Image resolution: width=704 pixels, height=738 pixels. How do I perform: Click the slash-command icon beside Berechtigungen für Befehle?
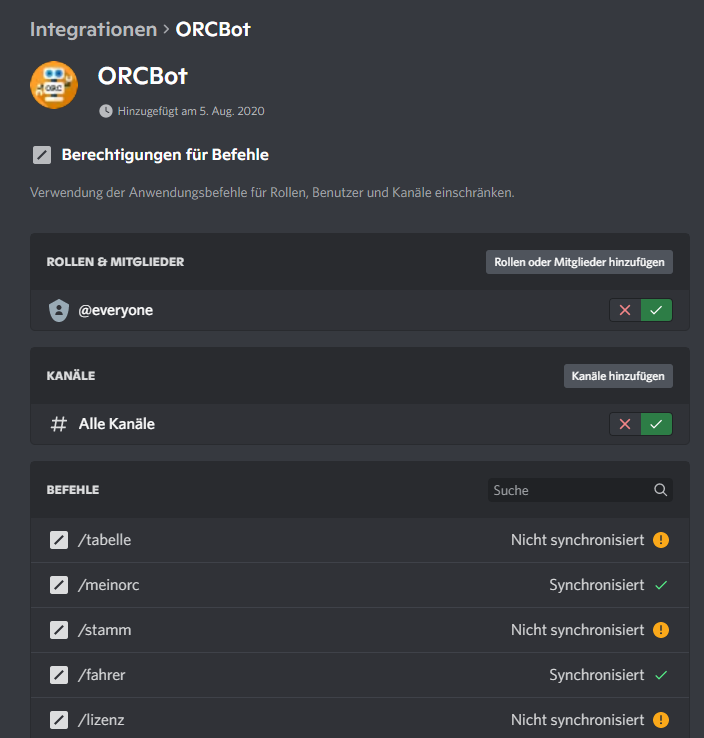(41, 155)
